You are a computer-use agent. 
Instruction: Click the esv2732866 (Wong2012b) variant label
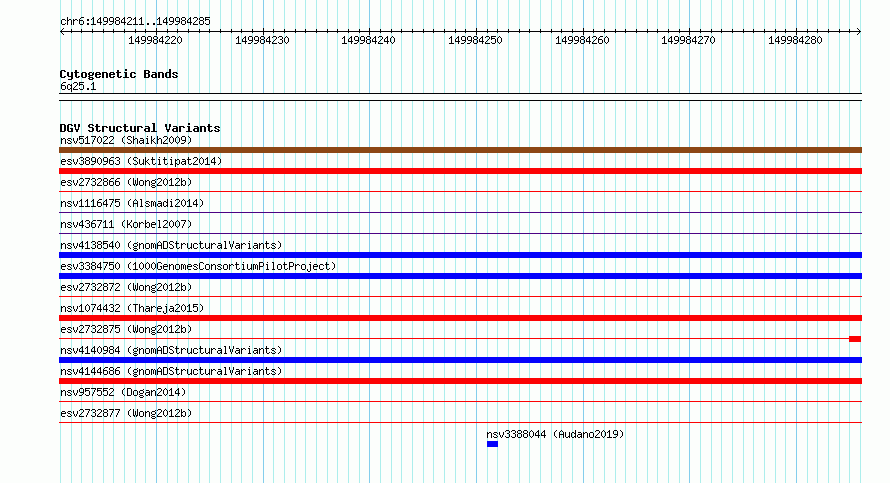click(126, 182)
